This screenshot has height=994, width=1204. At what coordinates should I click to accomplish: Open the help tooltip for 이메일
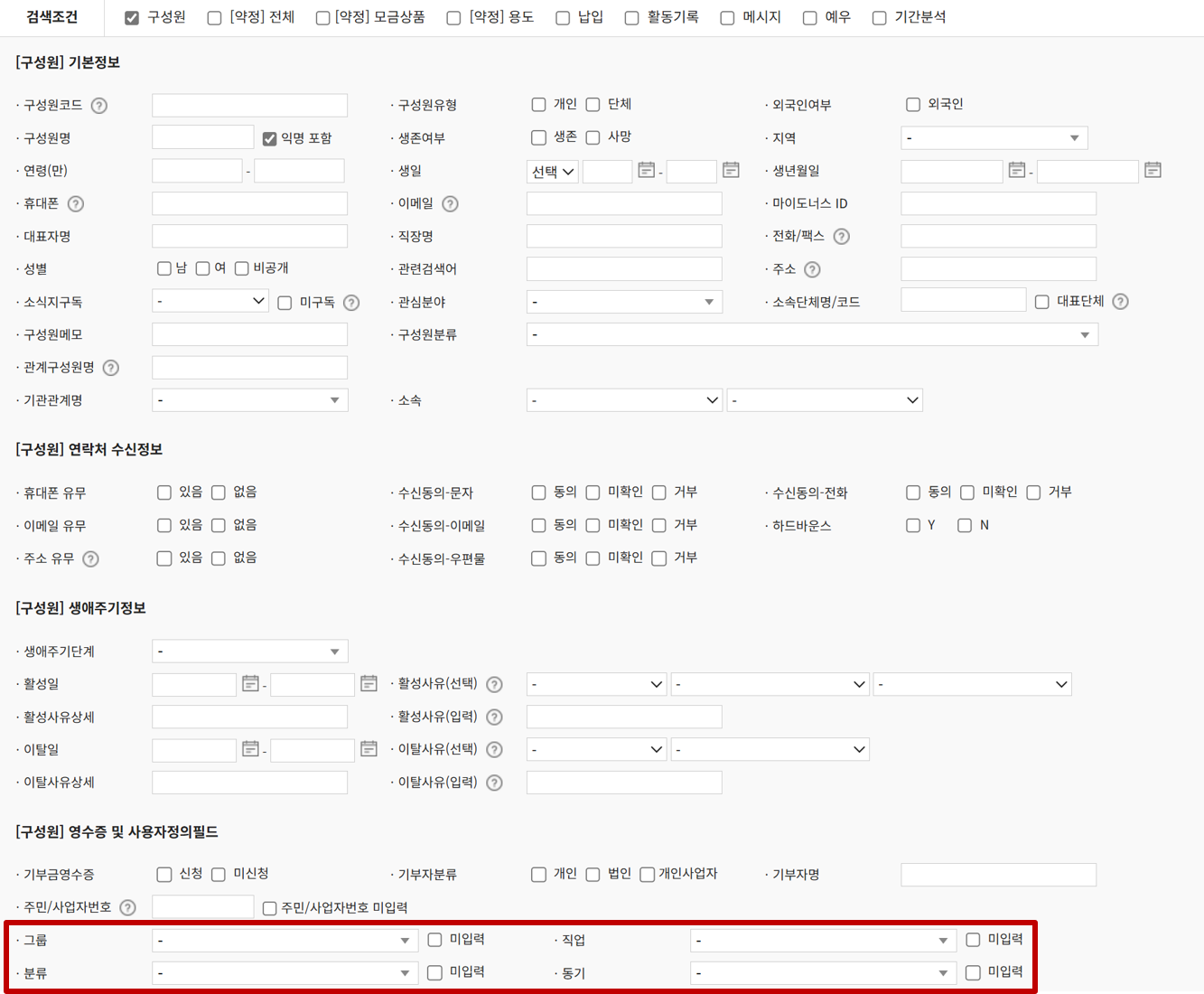point(450,204)
